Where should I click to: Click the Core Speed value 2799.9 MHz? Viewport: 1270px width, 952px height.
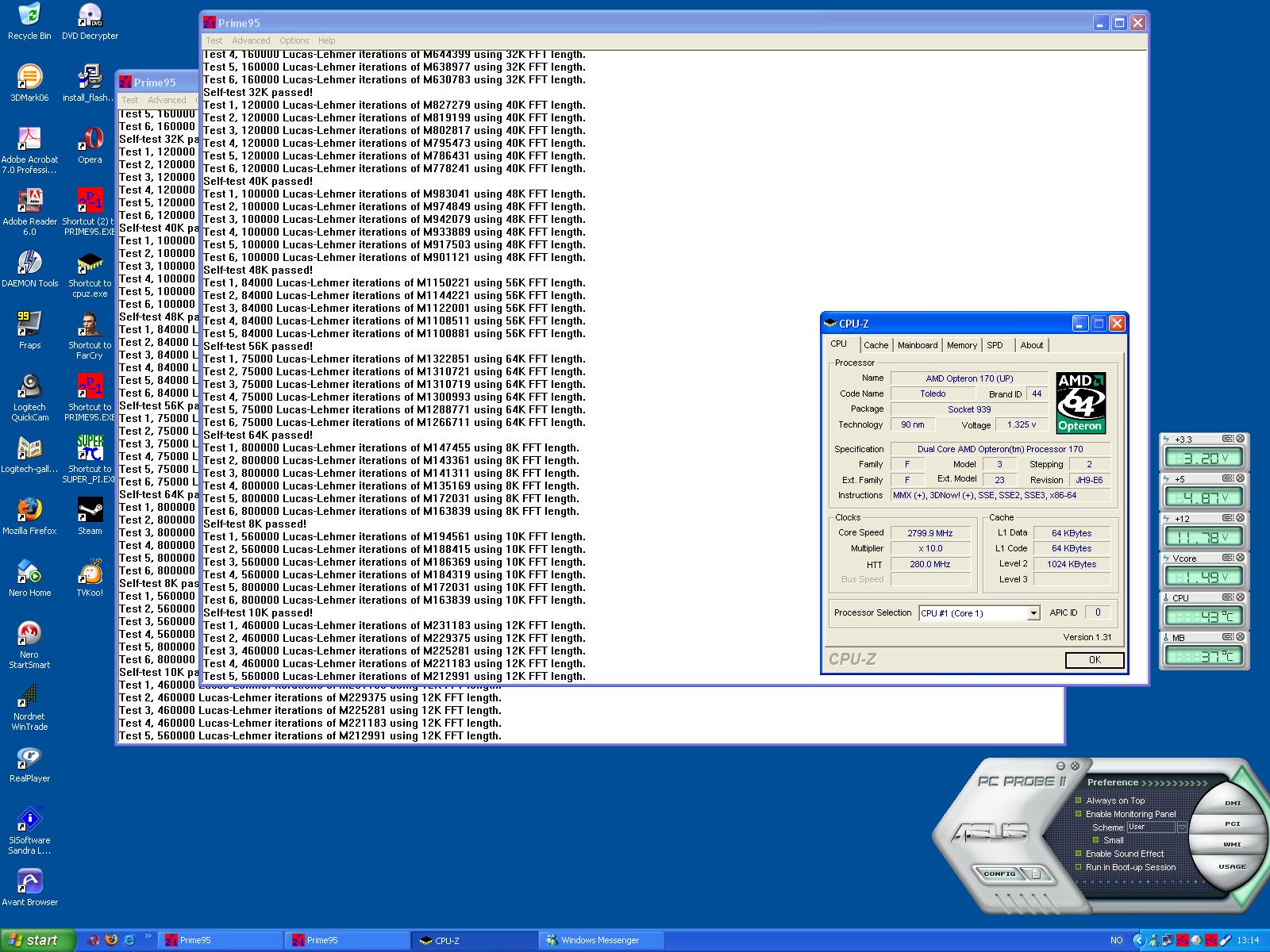[x=930, y=533]
